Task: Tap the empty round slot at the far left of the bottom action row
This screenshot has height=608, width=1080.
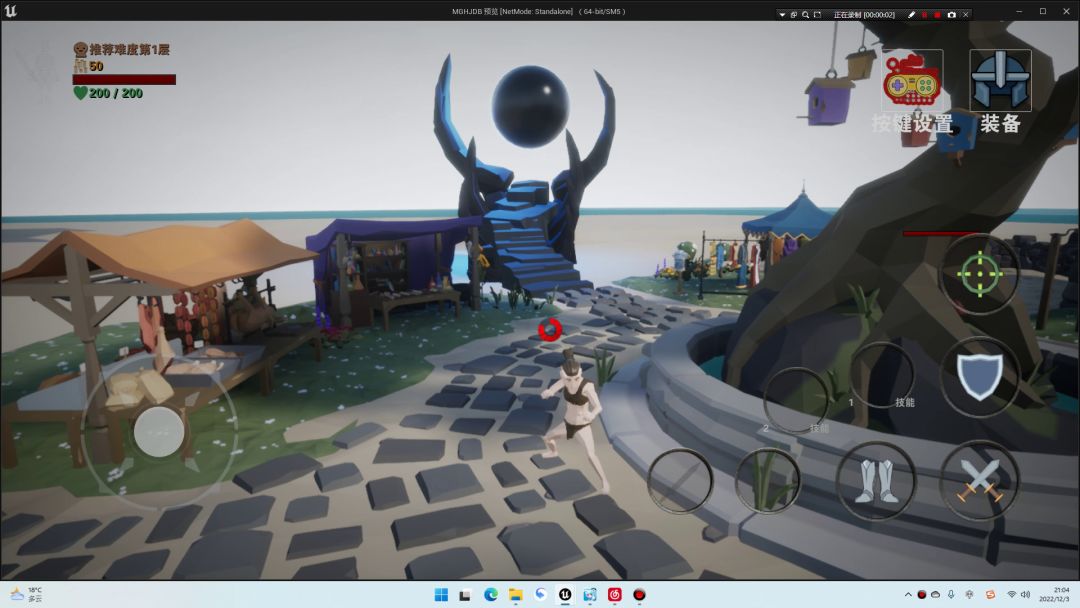Action: tap(680, 481)
